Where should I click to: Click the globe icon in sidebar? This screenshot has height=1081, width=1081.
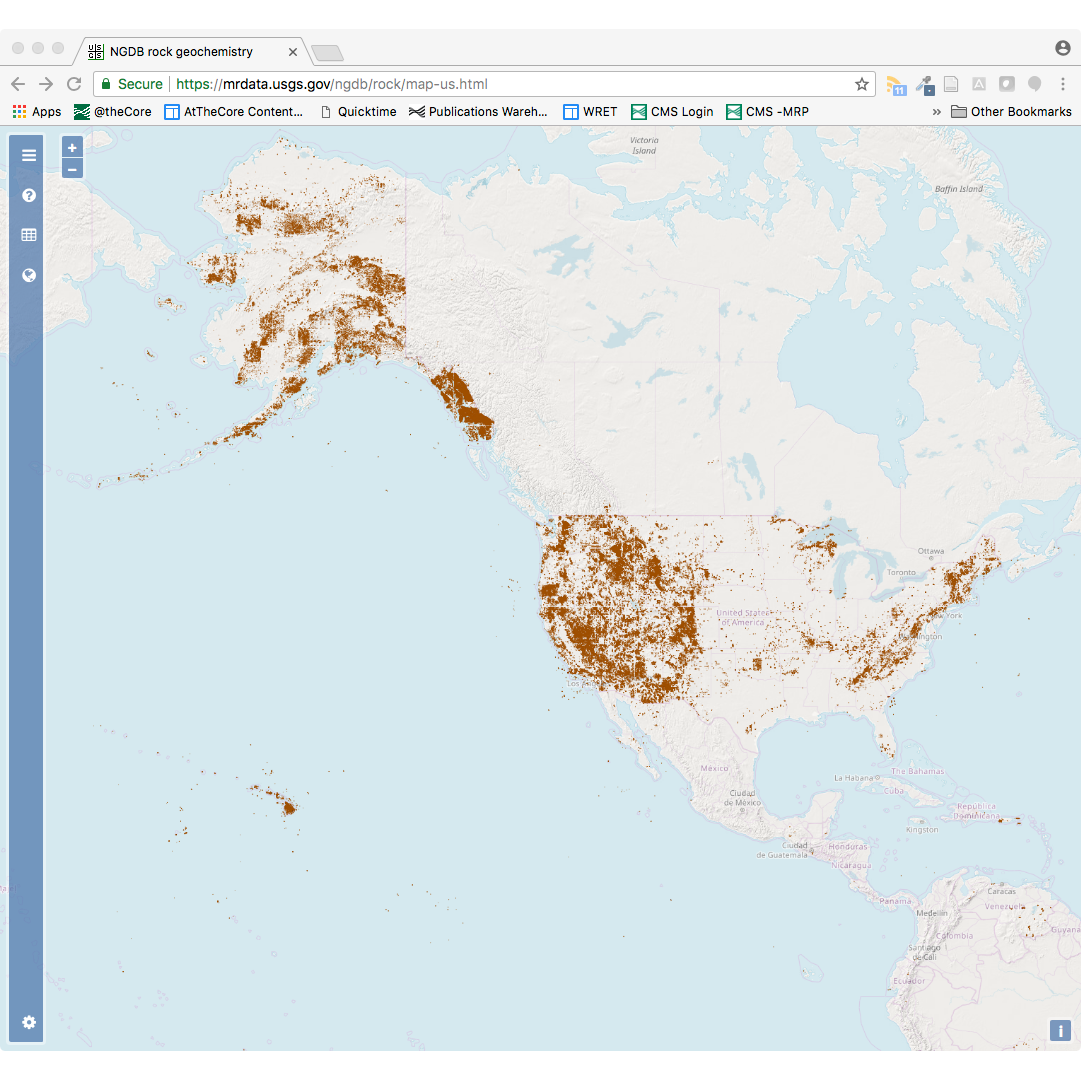tap(28, 275)
